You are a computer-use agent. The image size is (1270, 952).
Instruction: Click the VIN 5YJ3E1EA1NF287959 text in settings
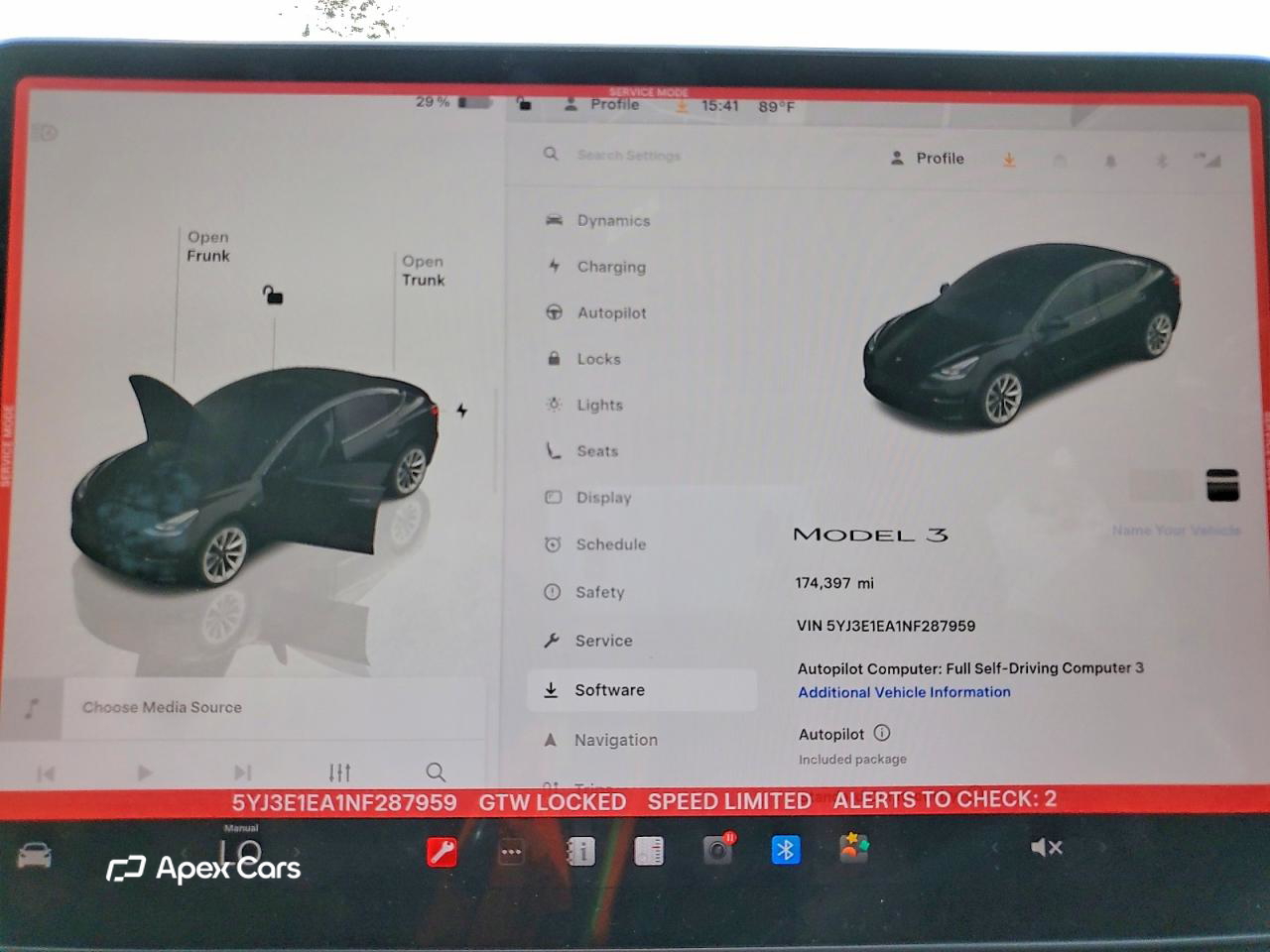886,626
